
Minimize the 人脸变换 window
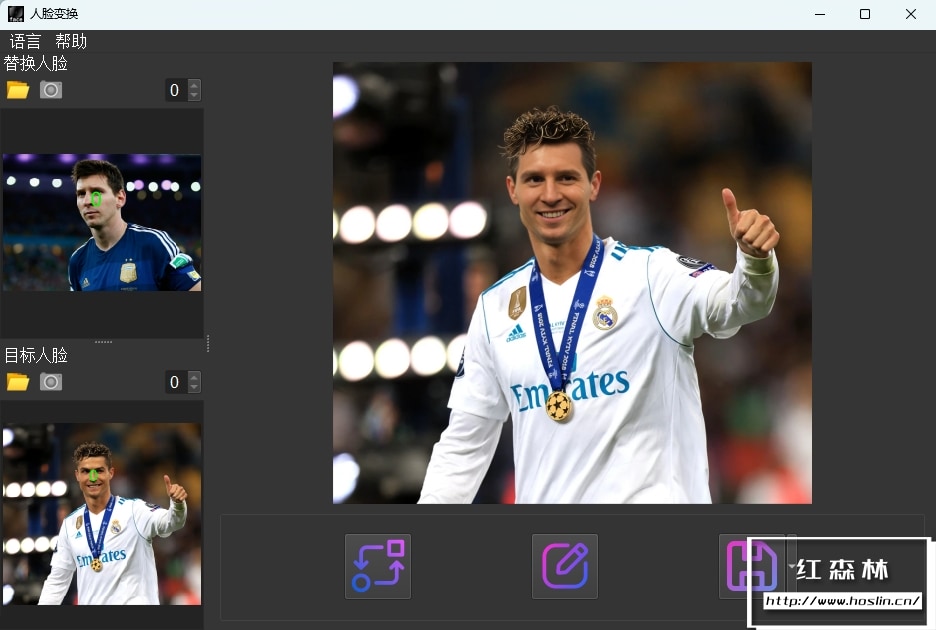click(x=820, y=14)
